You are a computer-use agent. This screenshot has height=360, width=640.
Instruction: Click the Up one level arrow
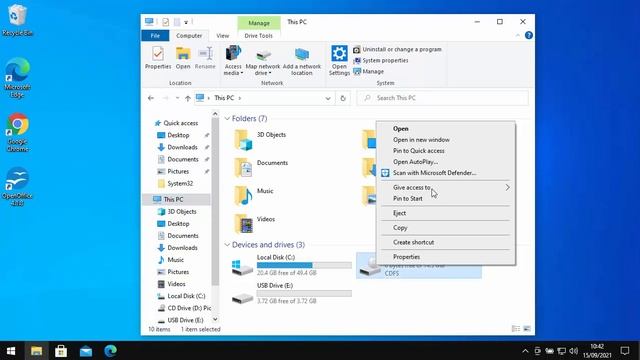(x=188, y=98)
